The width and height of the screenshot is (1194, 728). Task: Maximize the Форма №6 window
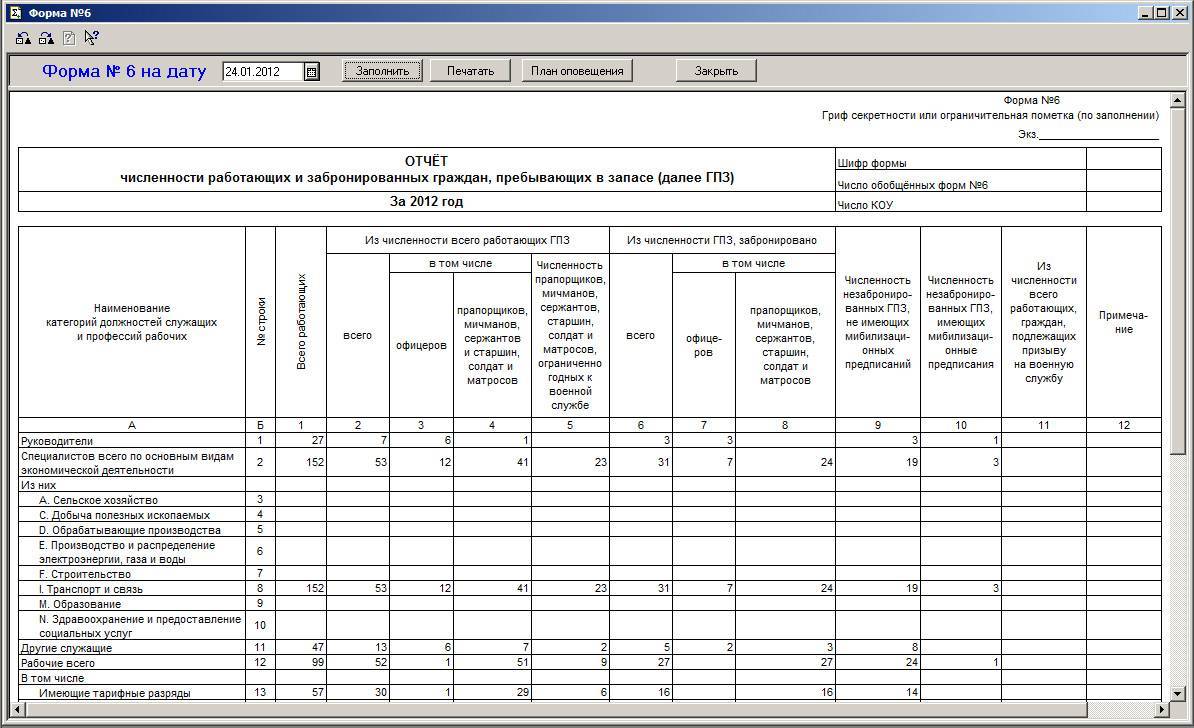click(1161, 13)
